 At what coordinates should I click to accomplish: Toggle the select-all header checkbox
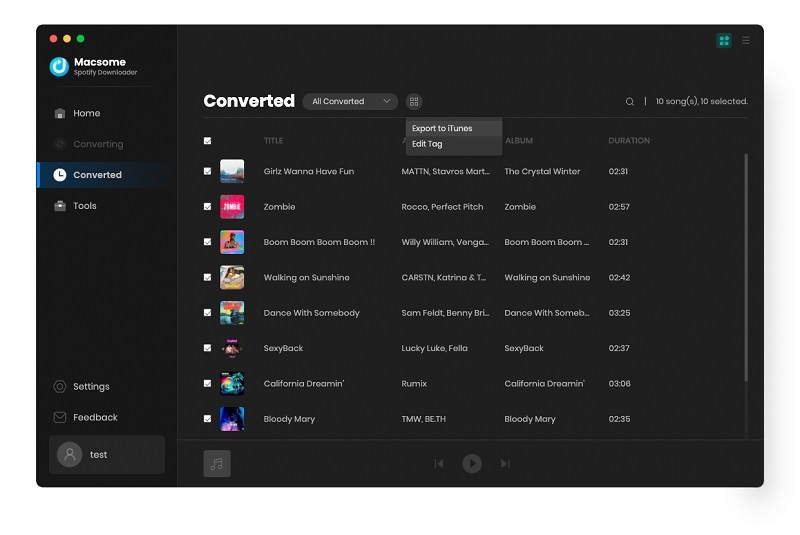pyautogui.click(x=208, y=141)
